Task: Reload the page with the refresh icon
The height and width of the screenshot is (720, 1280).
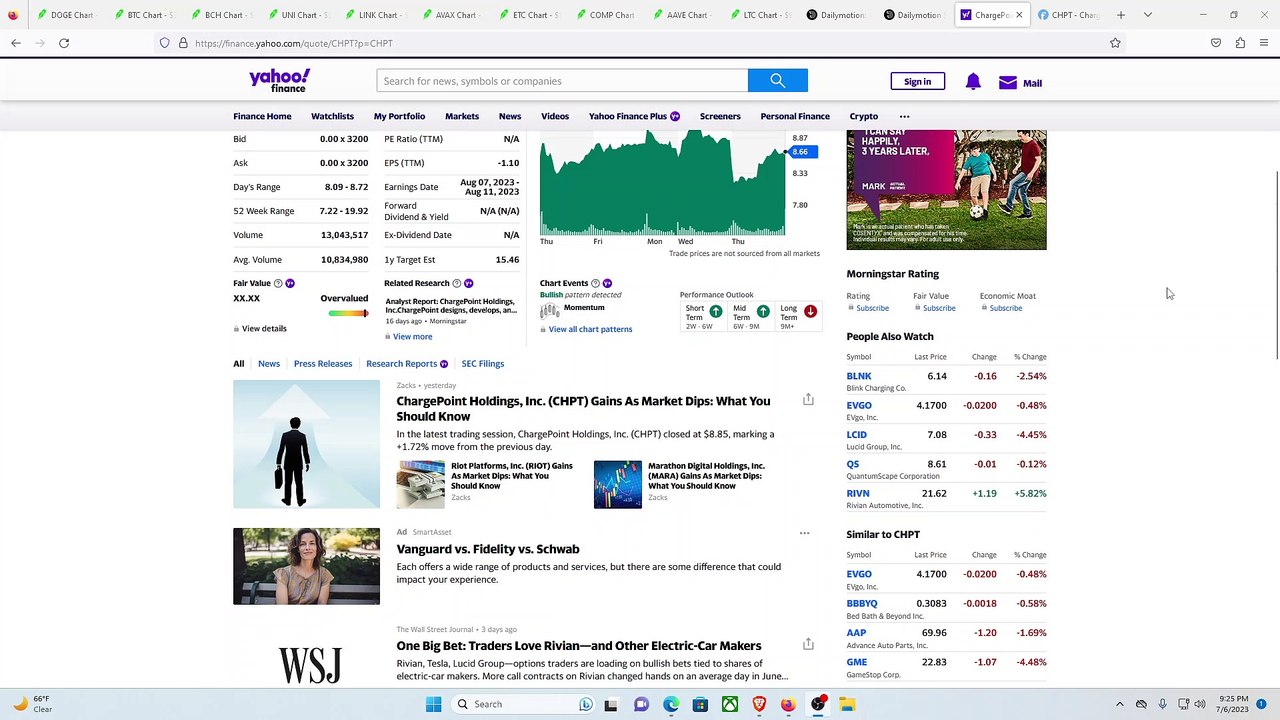Action: [64, 43]
